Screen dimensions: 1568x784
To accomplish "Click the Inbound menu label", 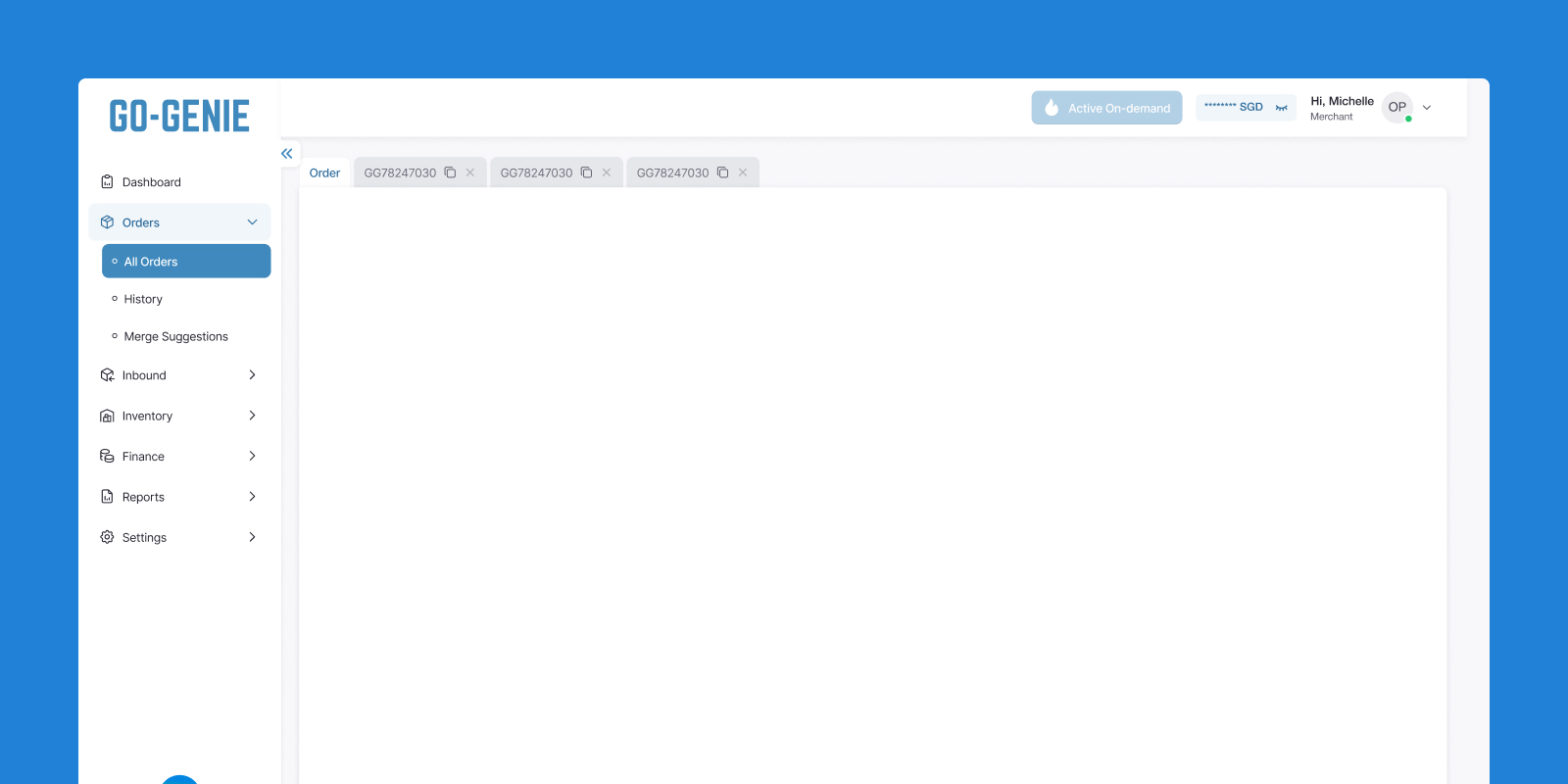I will coord(144,375).
